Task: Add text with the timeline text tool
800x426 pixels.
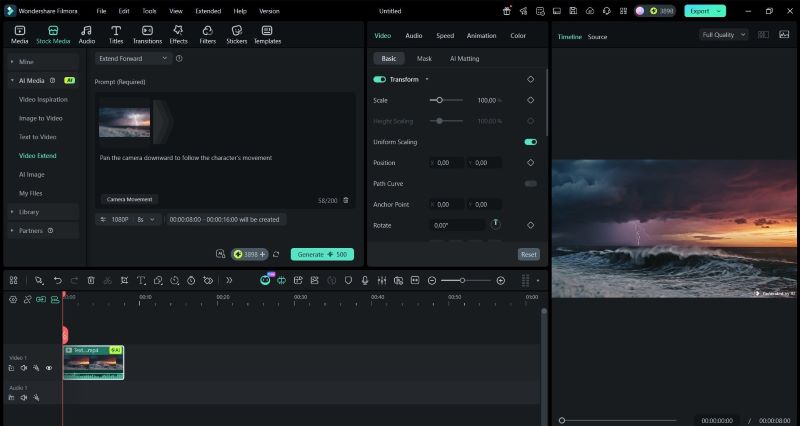Action: [141, 281]
